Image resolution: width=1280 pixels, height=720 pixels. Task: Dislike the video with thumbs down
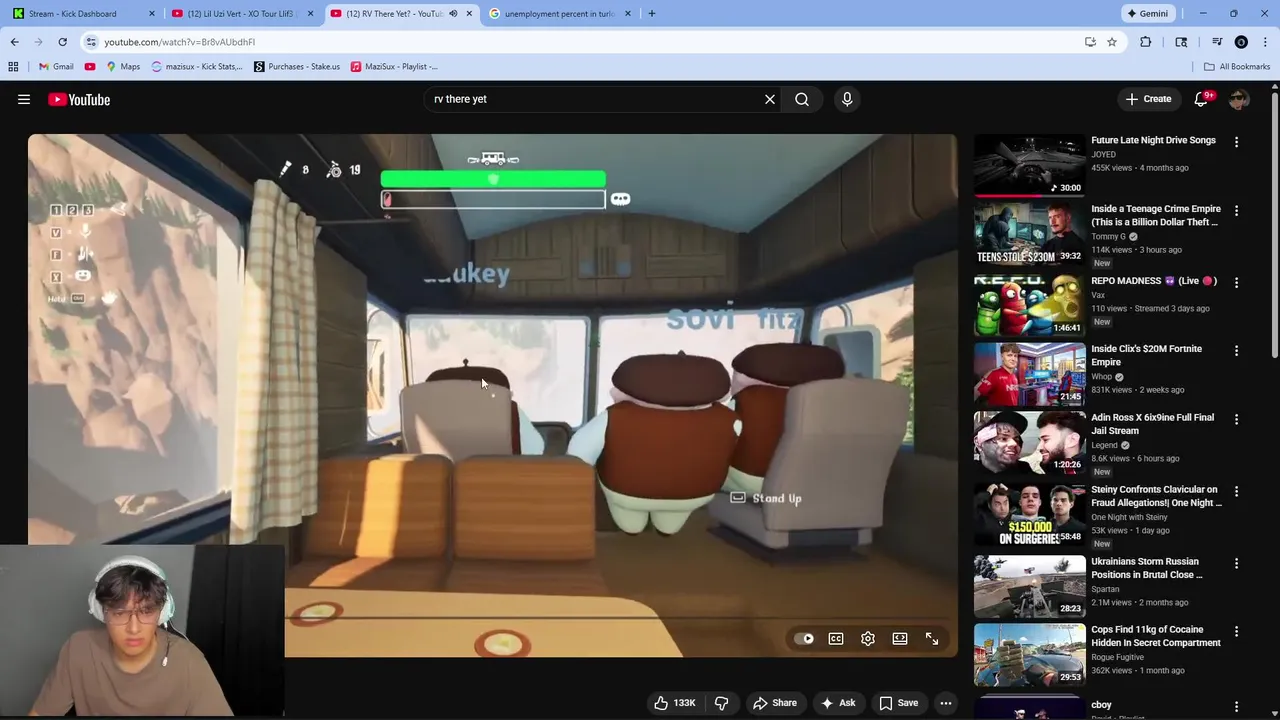click(x=721, y=703)
